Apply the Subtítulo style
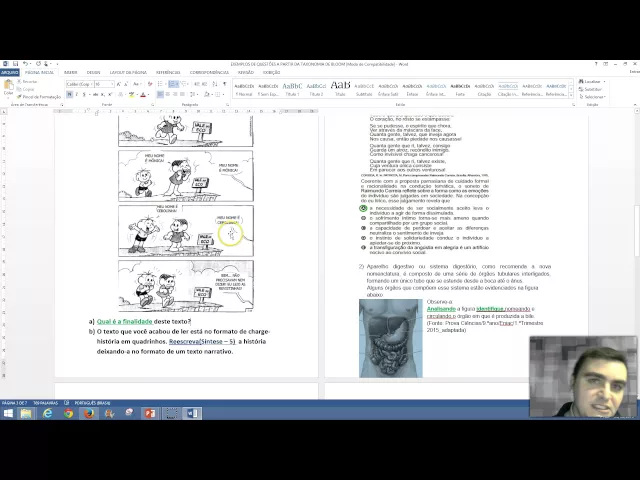Screen dimensions: 640x480 coord(364,89)
